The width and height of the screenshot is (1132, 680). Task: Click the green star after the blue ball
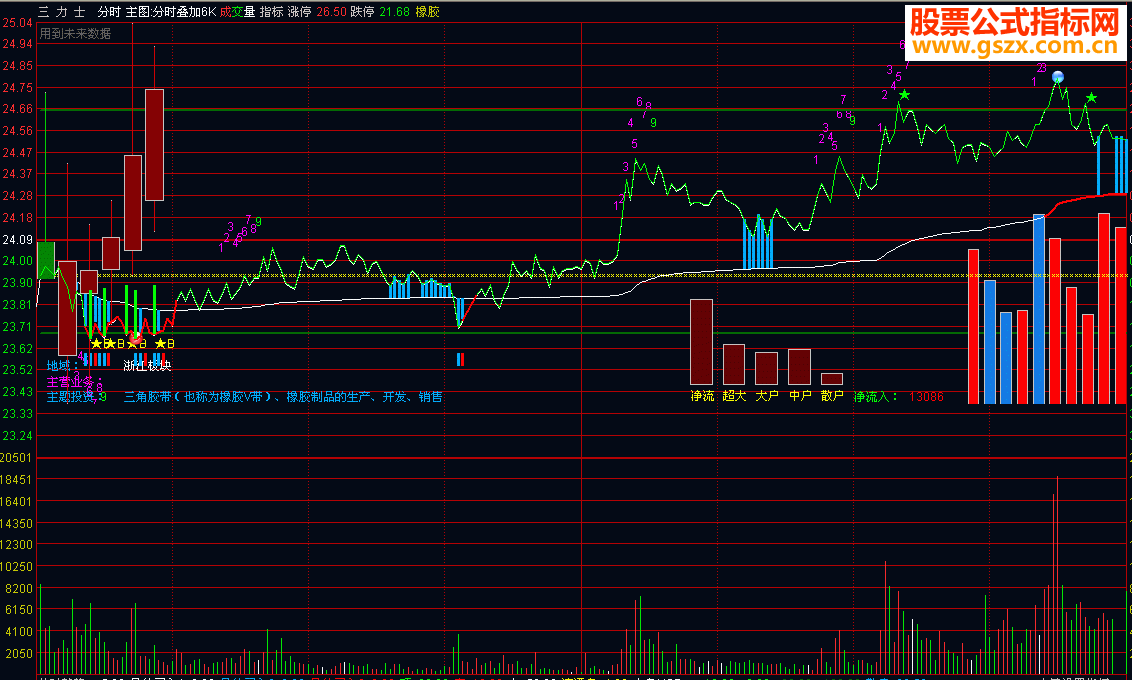point(1092,97)
